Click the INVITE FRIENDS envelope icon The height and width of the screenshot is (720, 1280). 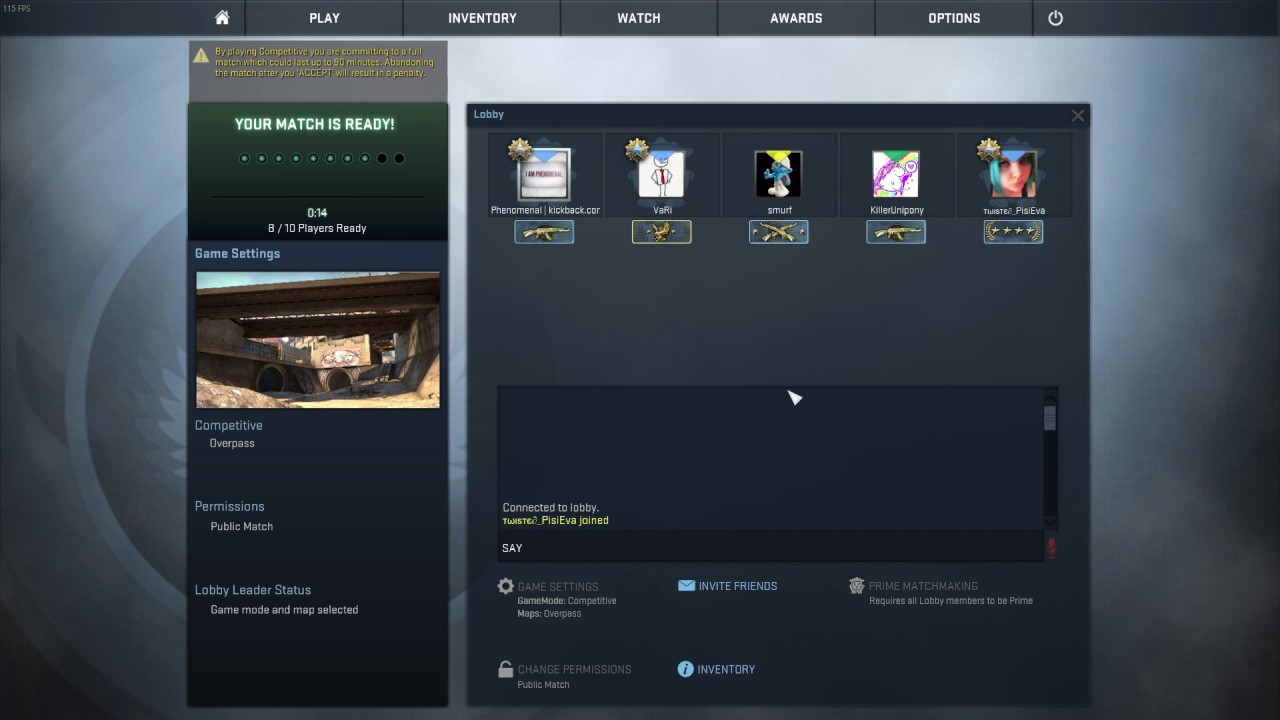click(686, 586)
